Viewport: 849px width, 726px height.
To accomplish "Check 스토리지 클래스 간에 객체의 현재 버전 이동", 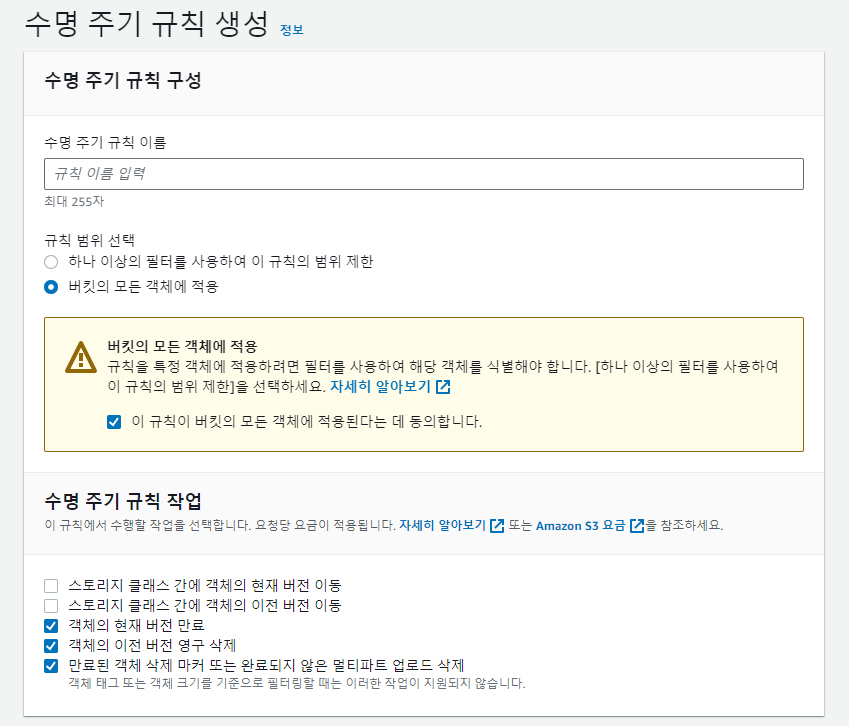I will point(51,586).
